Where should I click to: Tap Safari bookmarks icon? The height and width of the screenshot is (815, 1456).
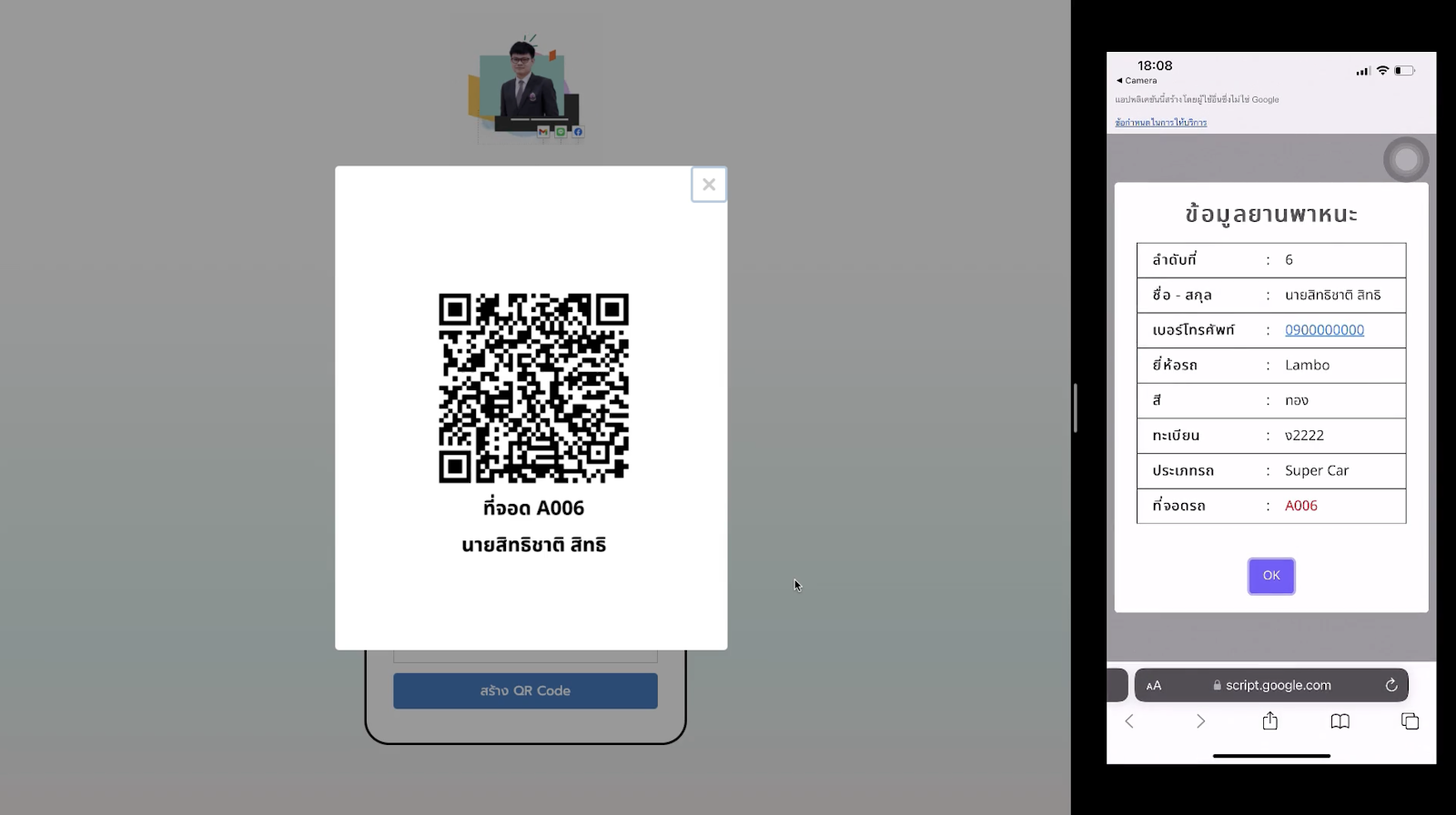pos(1340,721)
